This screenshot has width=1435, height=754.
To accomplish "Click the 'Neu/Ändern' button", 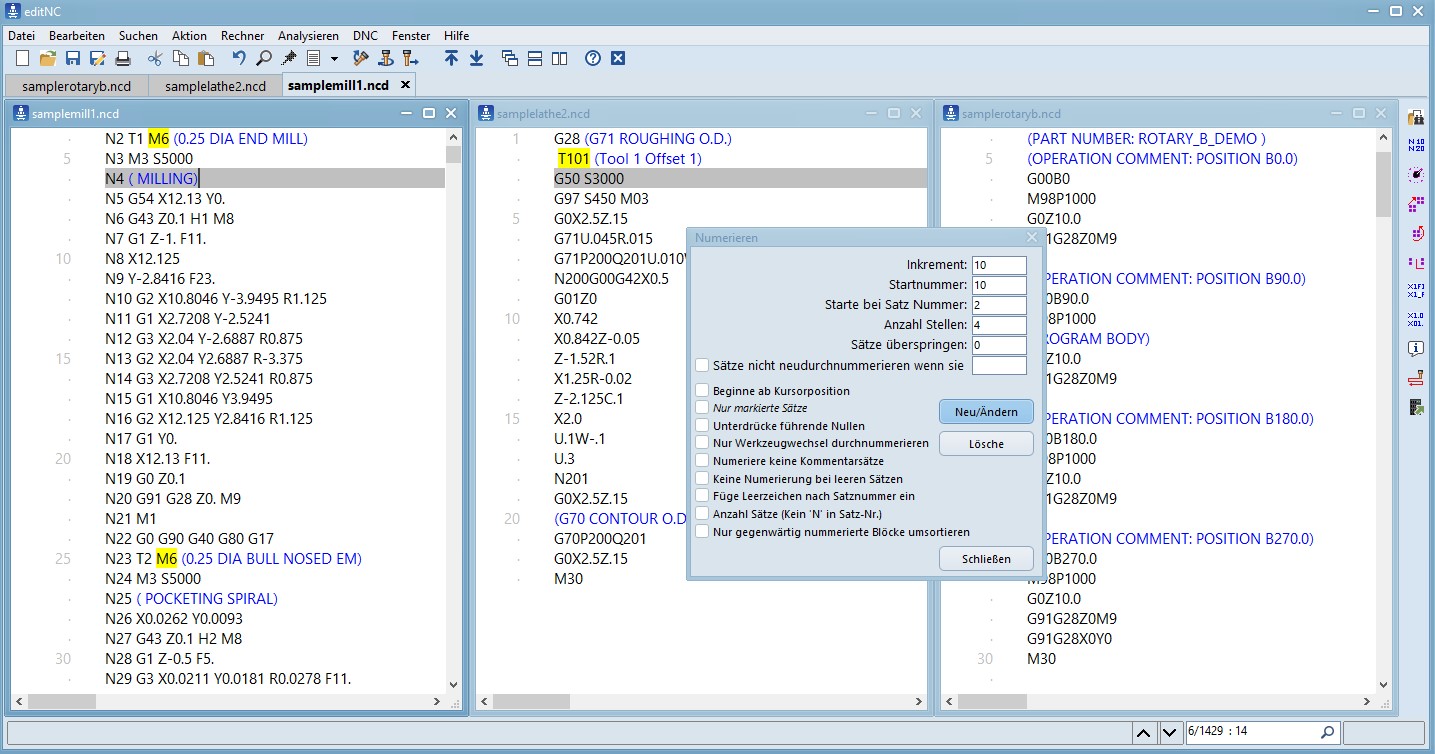I will coord(986,411).
